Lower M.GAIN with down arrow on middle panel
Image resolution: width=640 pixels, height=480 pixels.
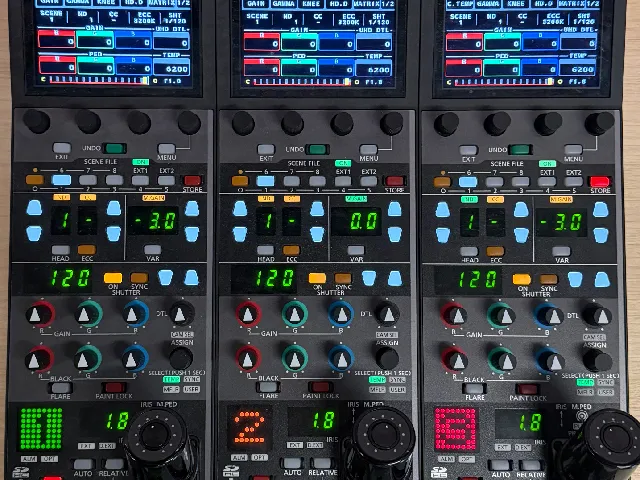394,235
